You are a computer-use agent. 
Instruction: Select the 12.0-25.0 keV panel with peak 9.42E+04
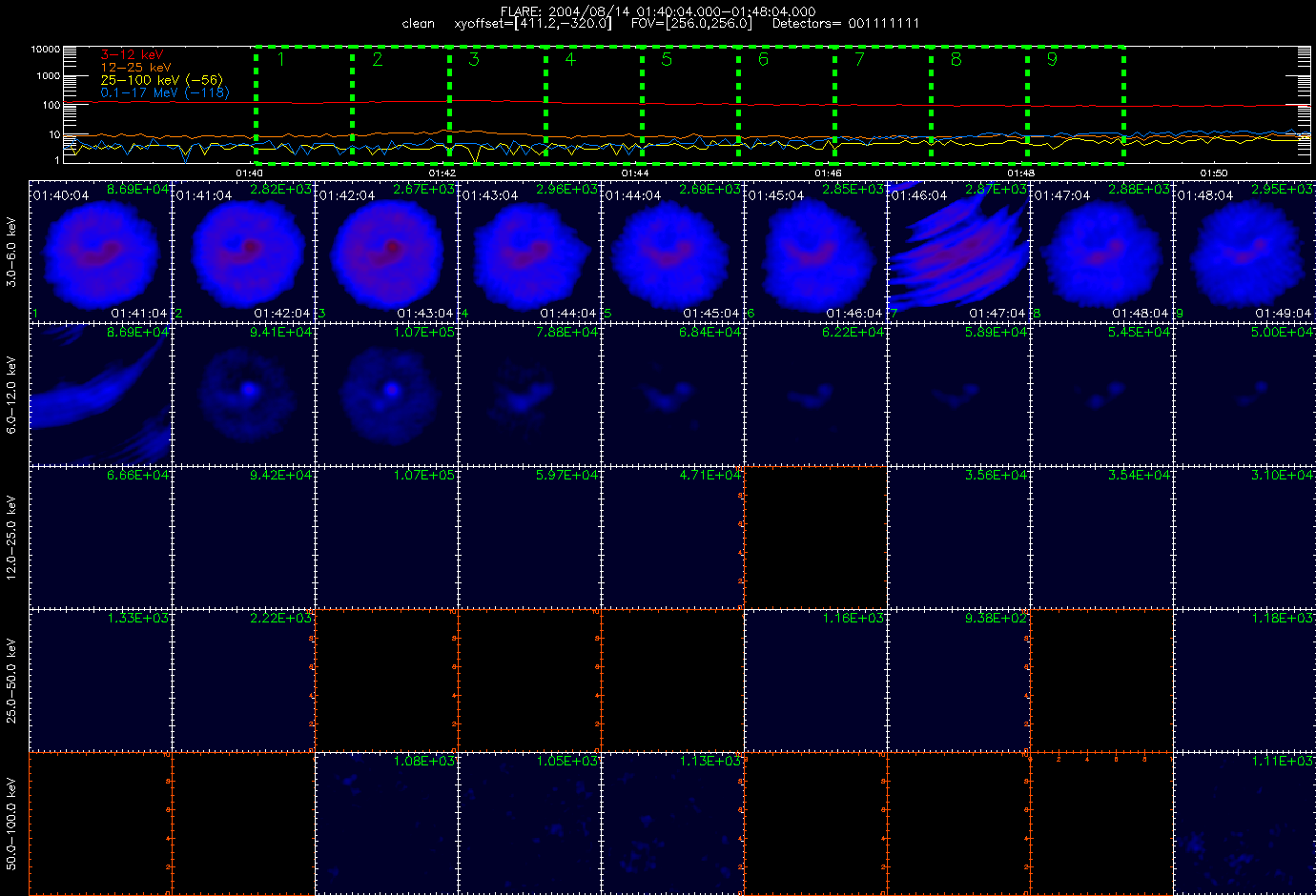coord(244,538)
